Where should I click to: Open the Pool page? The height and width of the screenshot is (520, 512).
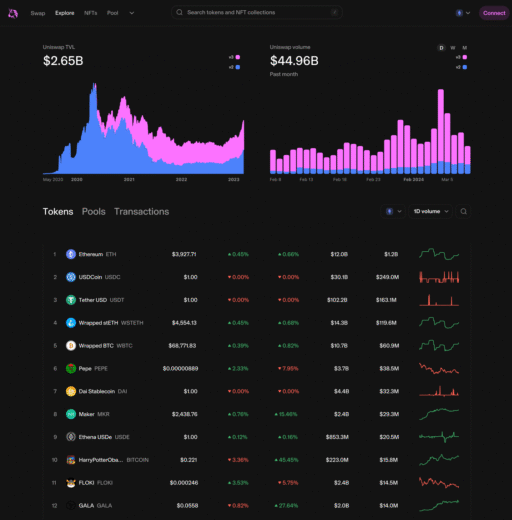[x=112, y=13]
